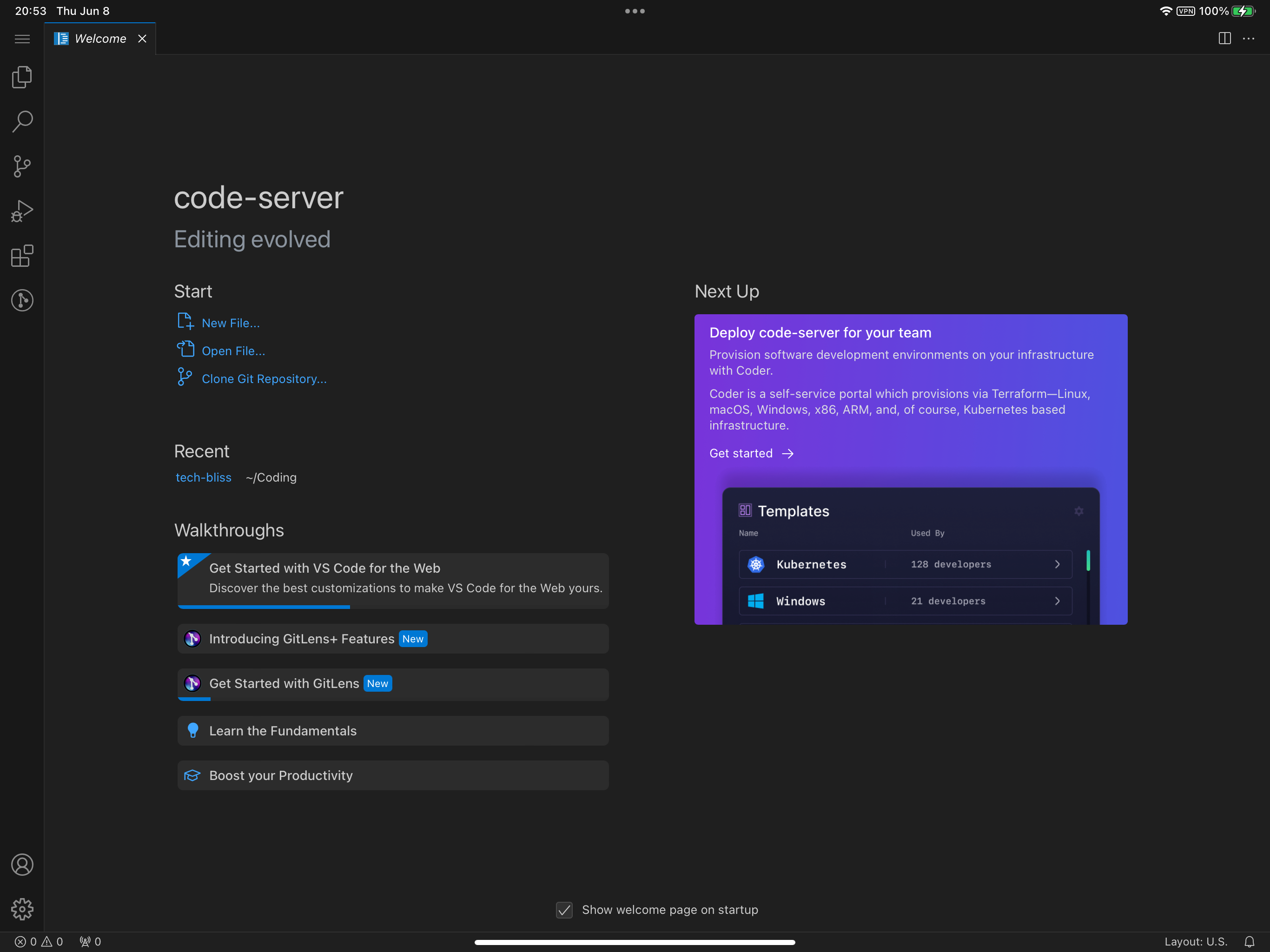The height and width of the screenshot is (952, 1270).
Task: Uncheck Show welcome page on startup
Action: [564, 910]
